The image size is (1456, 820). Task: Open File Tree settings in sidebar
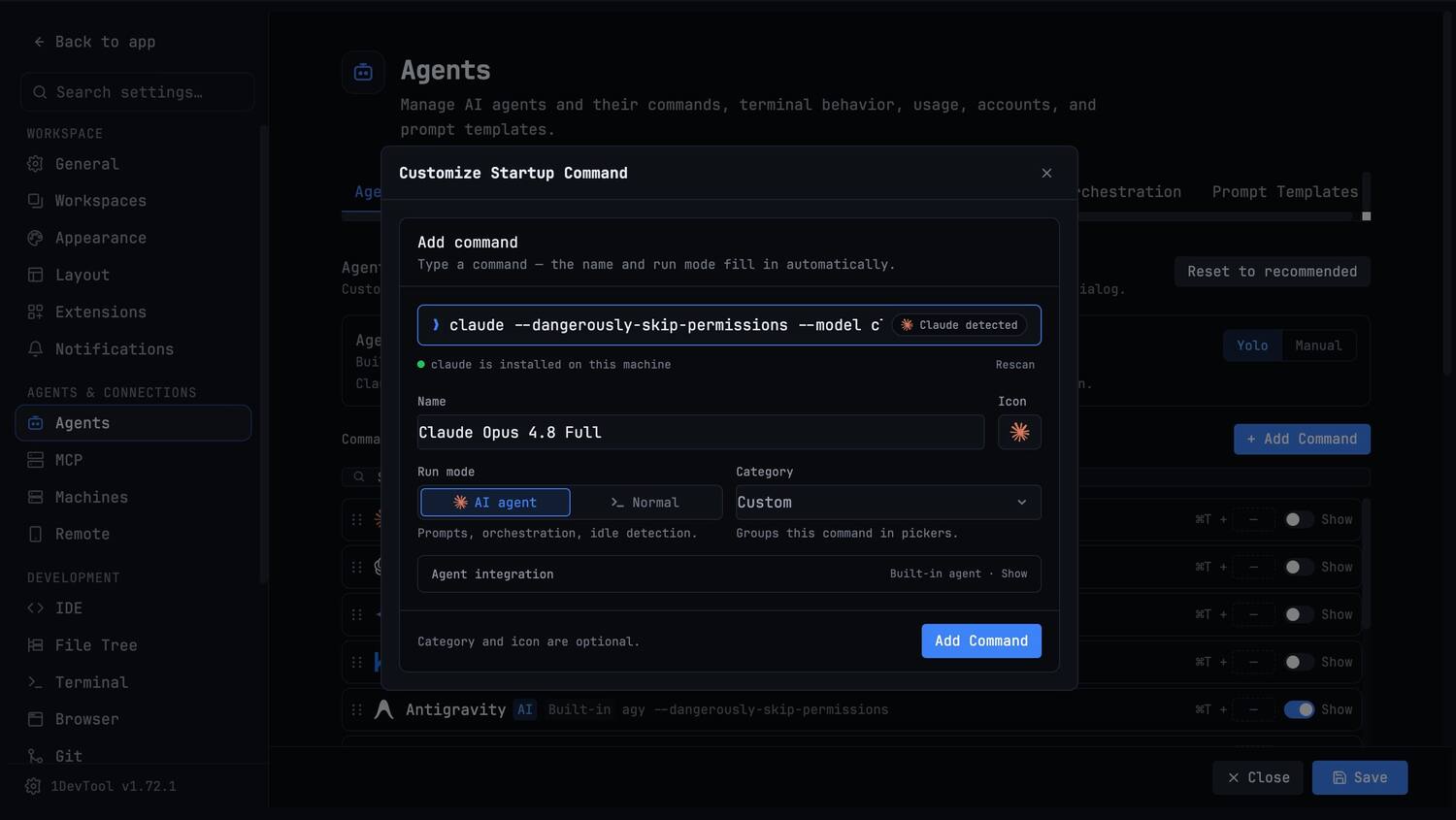133,644
